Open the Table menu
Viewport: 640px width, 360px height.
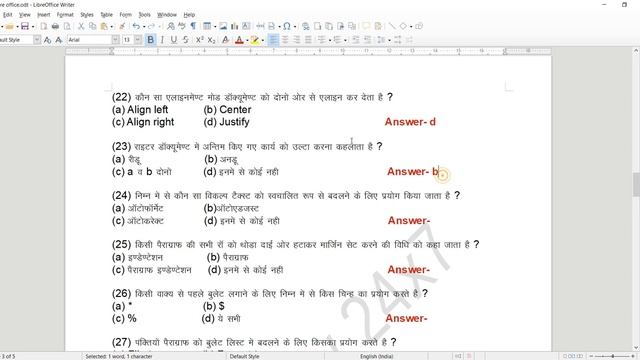click(106, 15)
